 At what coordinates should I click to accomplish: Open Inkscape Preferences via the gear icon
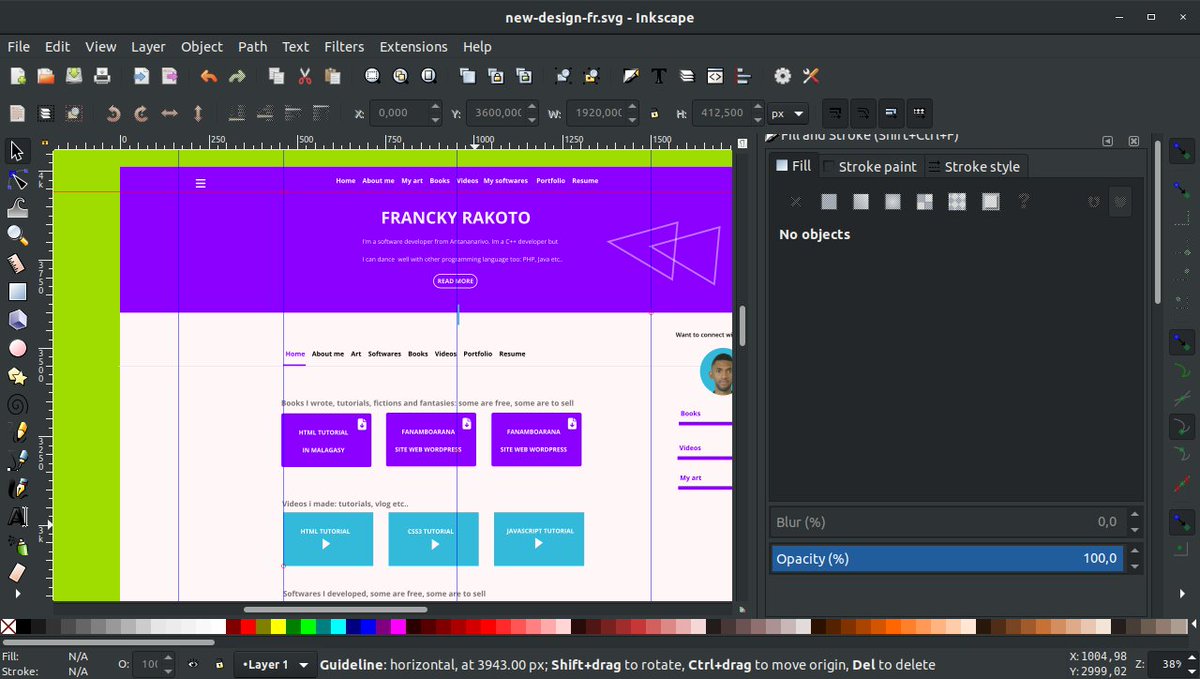(x=782, y=76)
